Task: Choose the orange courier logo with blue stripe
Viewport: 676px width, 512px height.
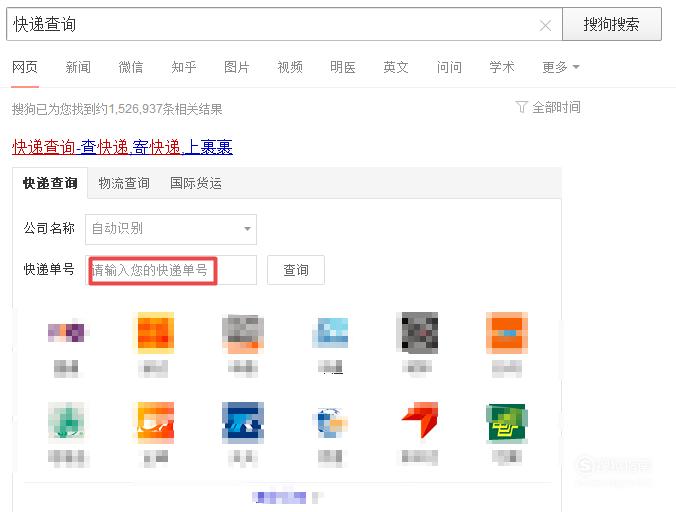Action: (x=507, y=333)
